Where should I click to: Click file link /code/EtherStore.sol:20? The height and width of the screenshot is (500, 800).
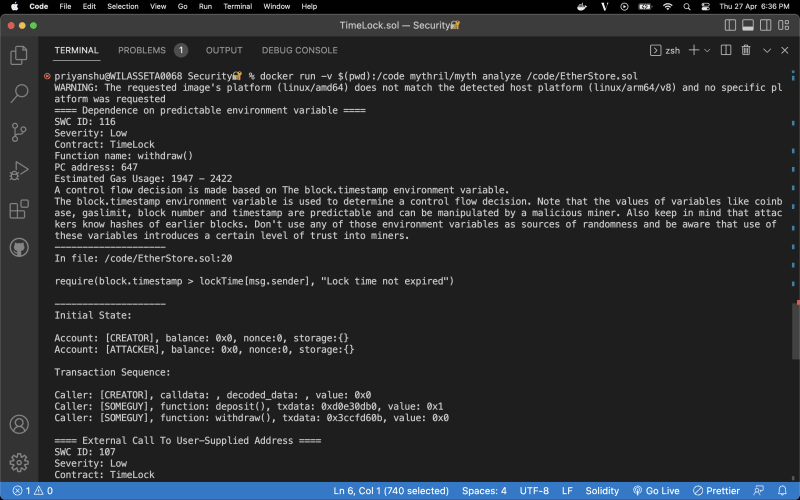[x=168, y=258]
